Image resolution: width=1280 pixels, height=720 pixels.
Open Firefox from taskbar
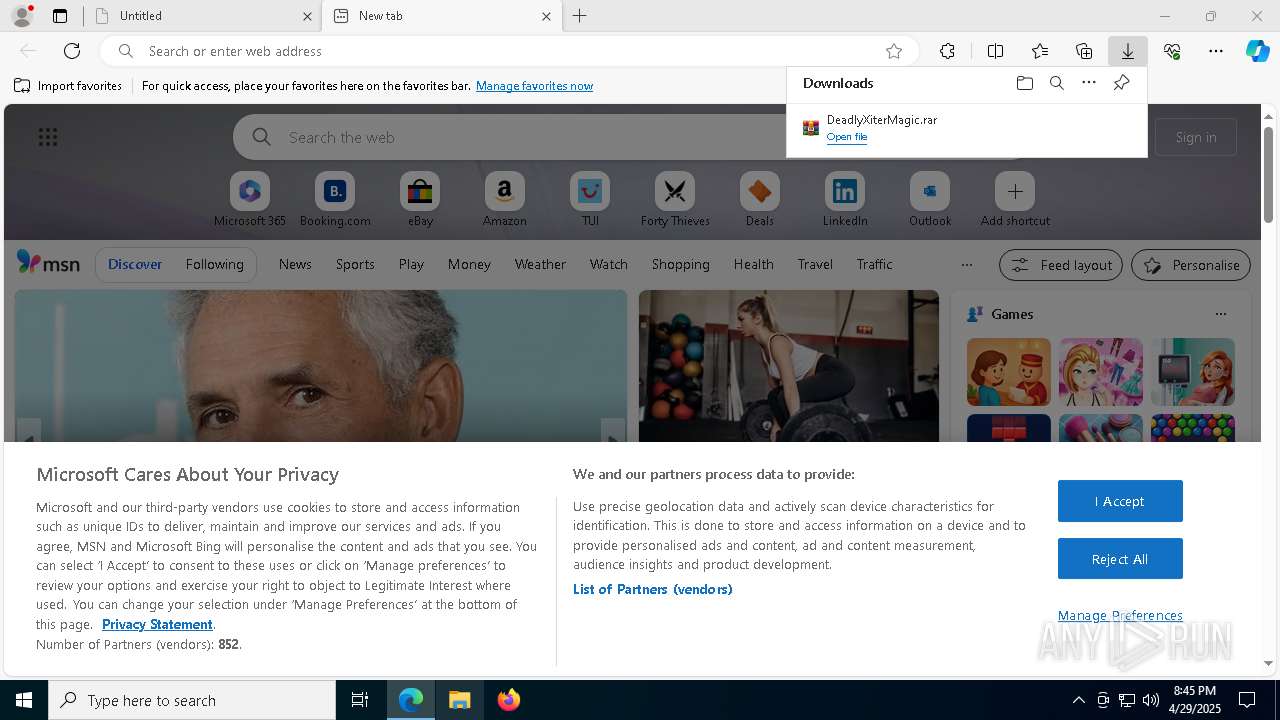508,700
